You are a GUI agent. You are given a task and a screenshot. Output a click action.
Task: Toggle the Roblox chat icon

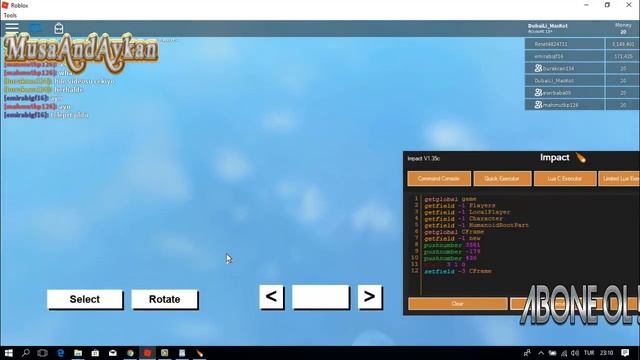pos(35,28)
